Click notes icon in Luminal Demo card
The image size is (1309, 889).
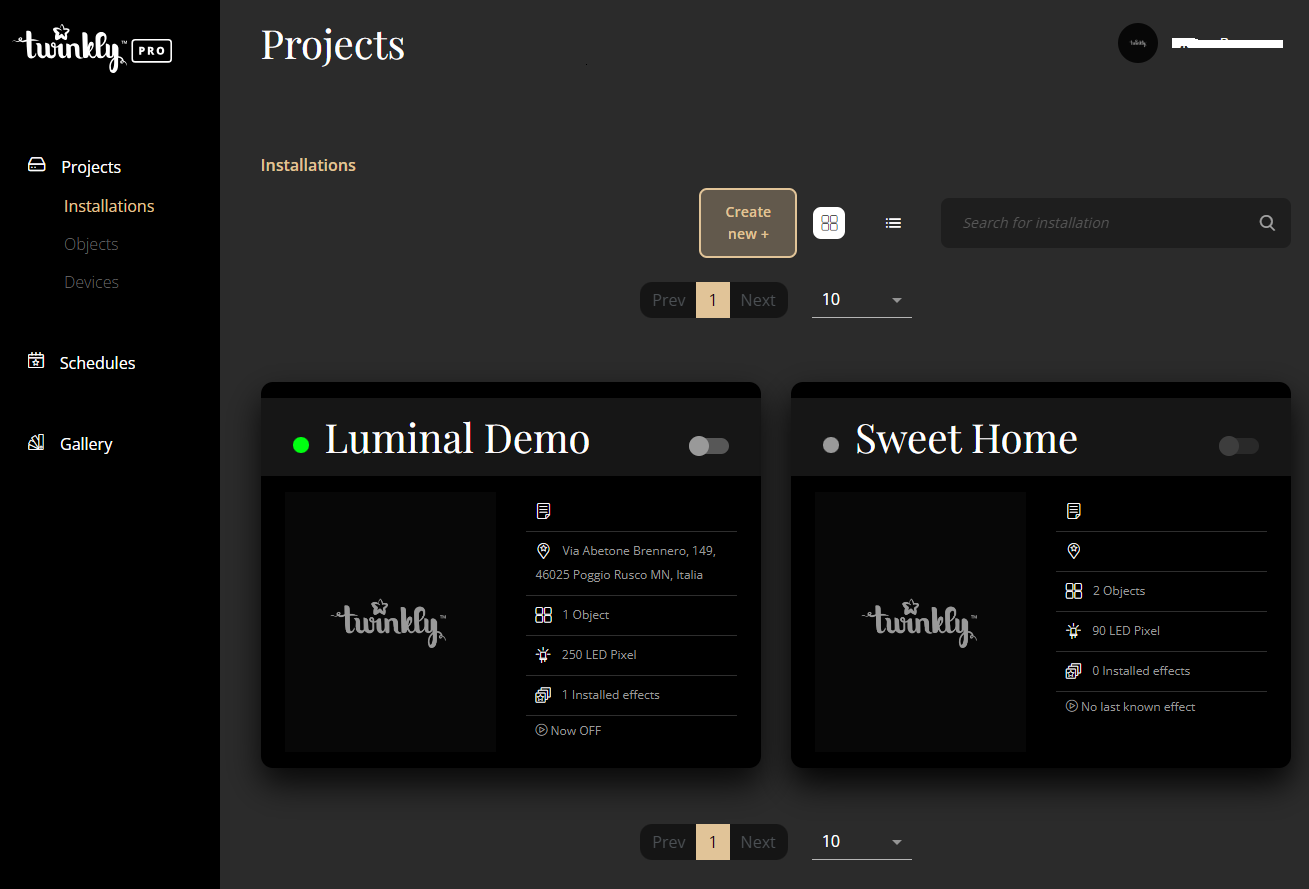point(543,511)
